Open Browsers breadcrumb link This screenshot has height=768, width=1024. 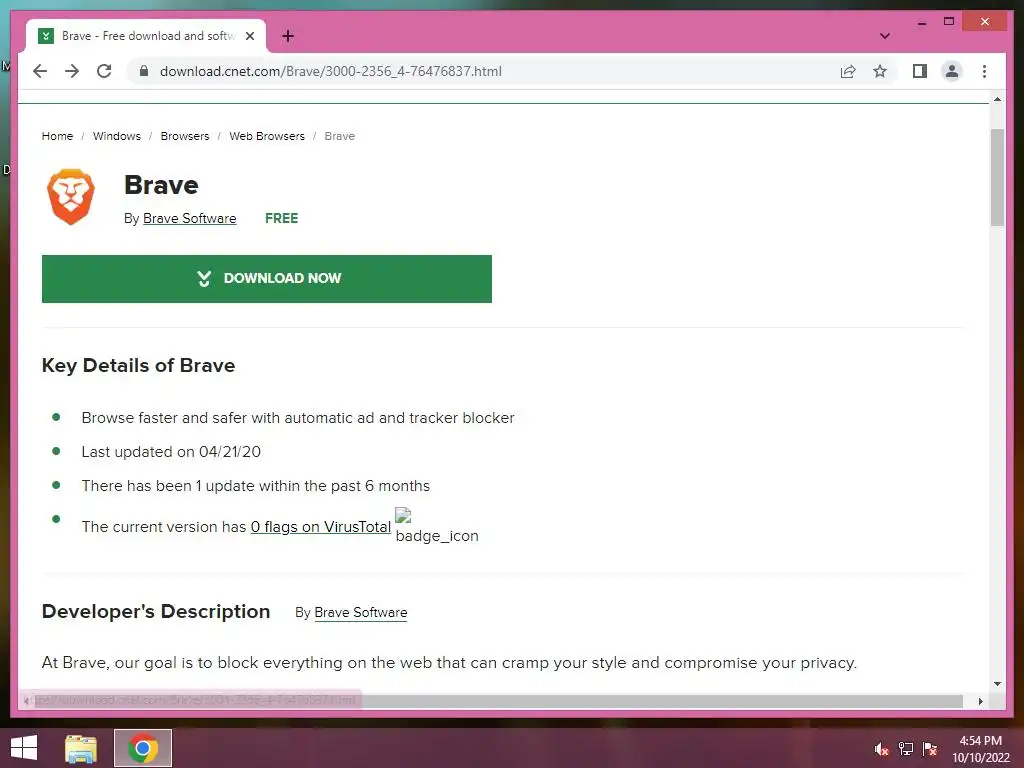click(185, 136)
